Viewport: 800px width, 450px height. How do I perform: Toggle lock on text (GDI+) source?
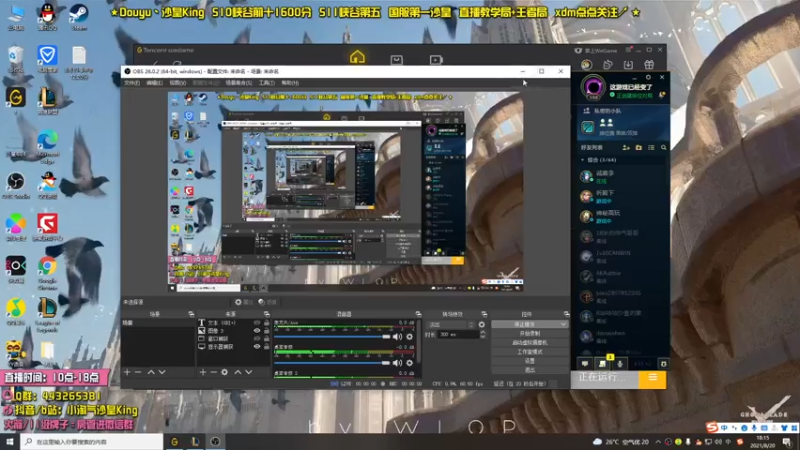coord(266,323)
